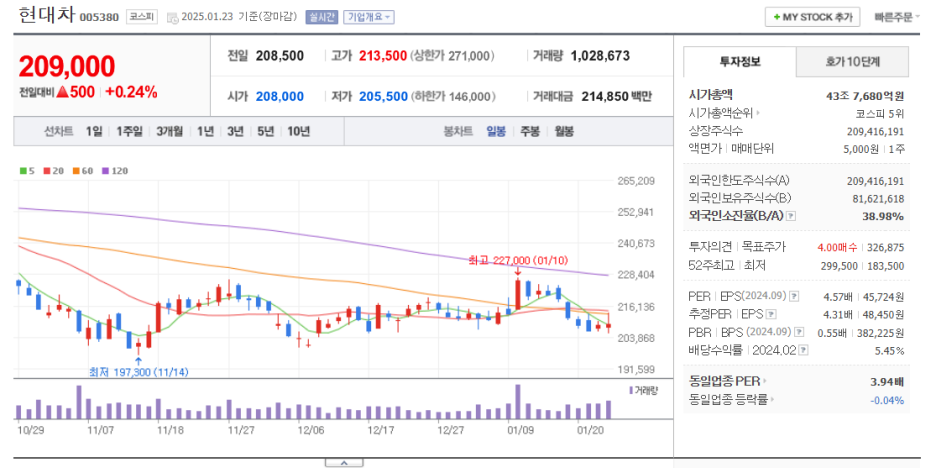The height and width of the screenshot is (468, 936).
Task: Open the 기업개요 dropdown
Action: click(368, 17)
